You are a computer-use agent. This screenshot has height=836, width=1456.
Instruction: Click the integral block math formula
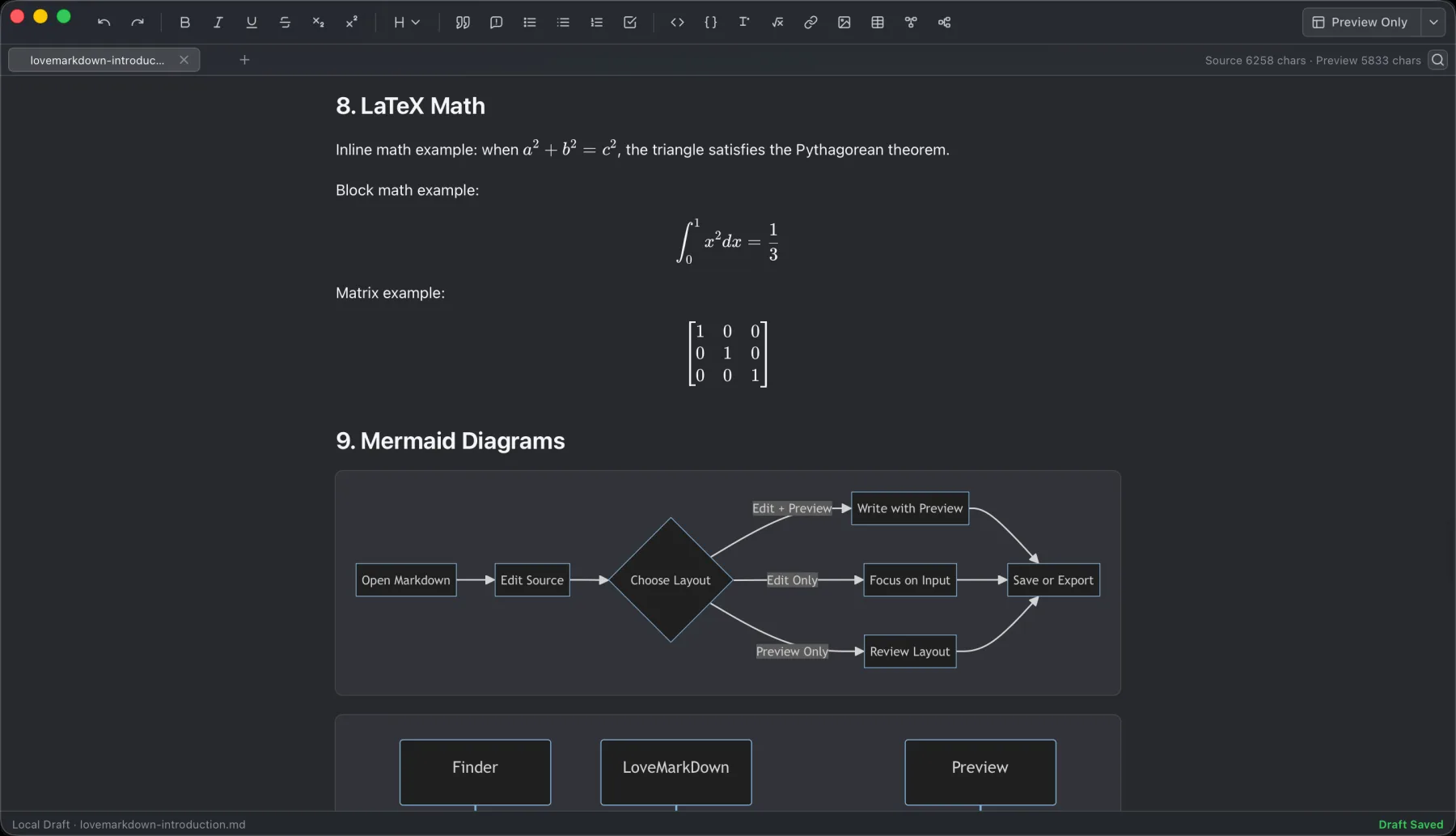(727, 241)
